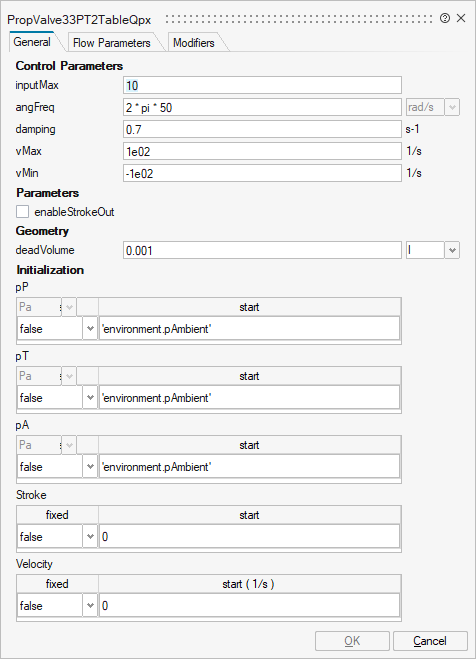Expand the pT fixed false dropdown
The image size is (476, 659).
click(90, 398)
